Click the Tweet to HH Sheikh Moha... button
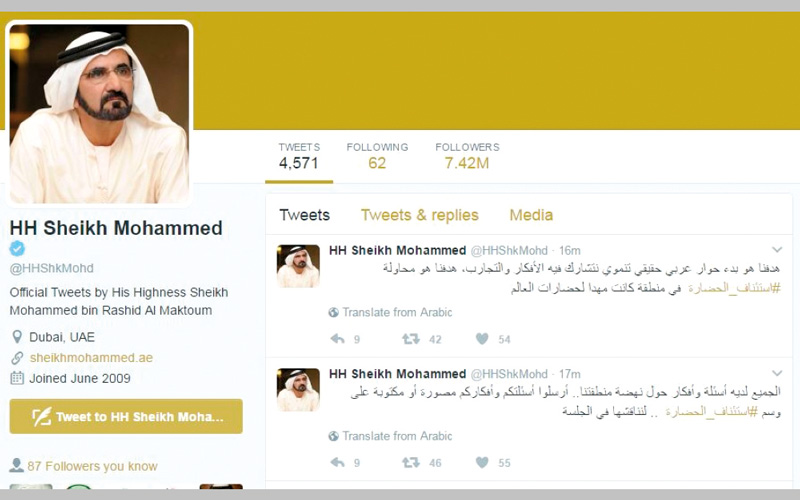The height and width of the screenshot is (500, 800). click(126, 416)
